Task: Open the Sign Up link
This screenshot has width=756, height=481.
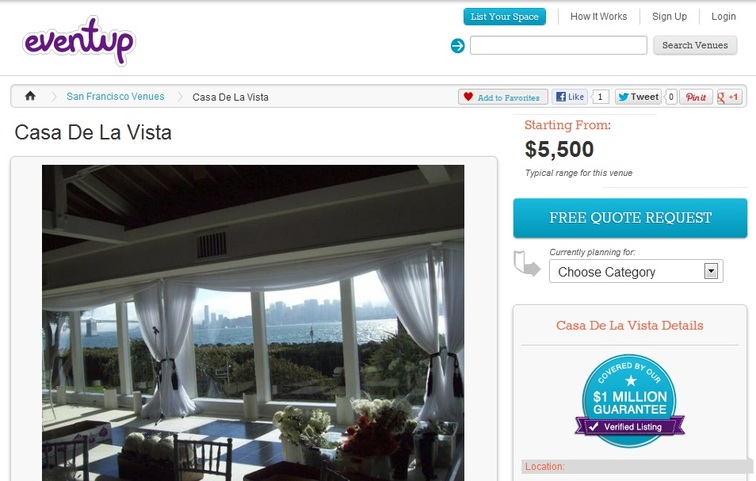Action: point(669,16)
